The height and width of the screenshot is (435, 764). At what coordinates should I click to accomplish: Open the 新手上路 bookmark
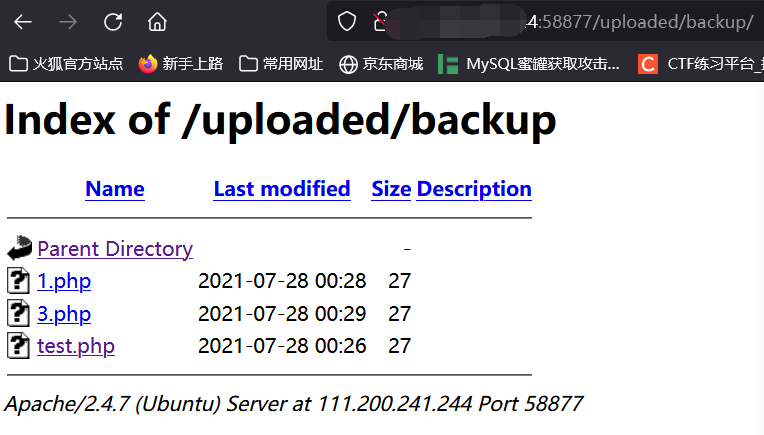click(181, 64)
